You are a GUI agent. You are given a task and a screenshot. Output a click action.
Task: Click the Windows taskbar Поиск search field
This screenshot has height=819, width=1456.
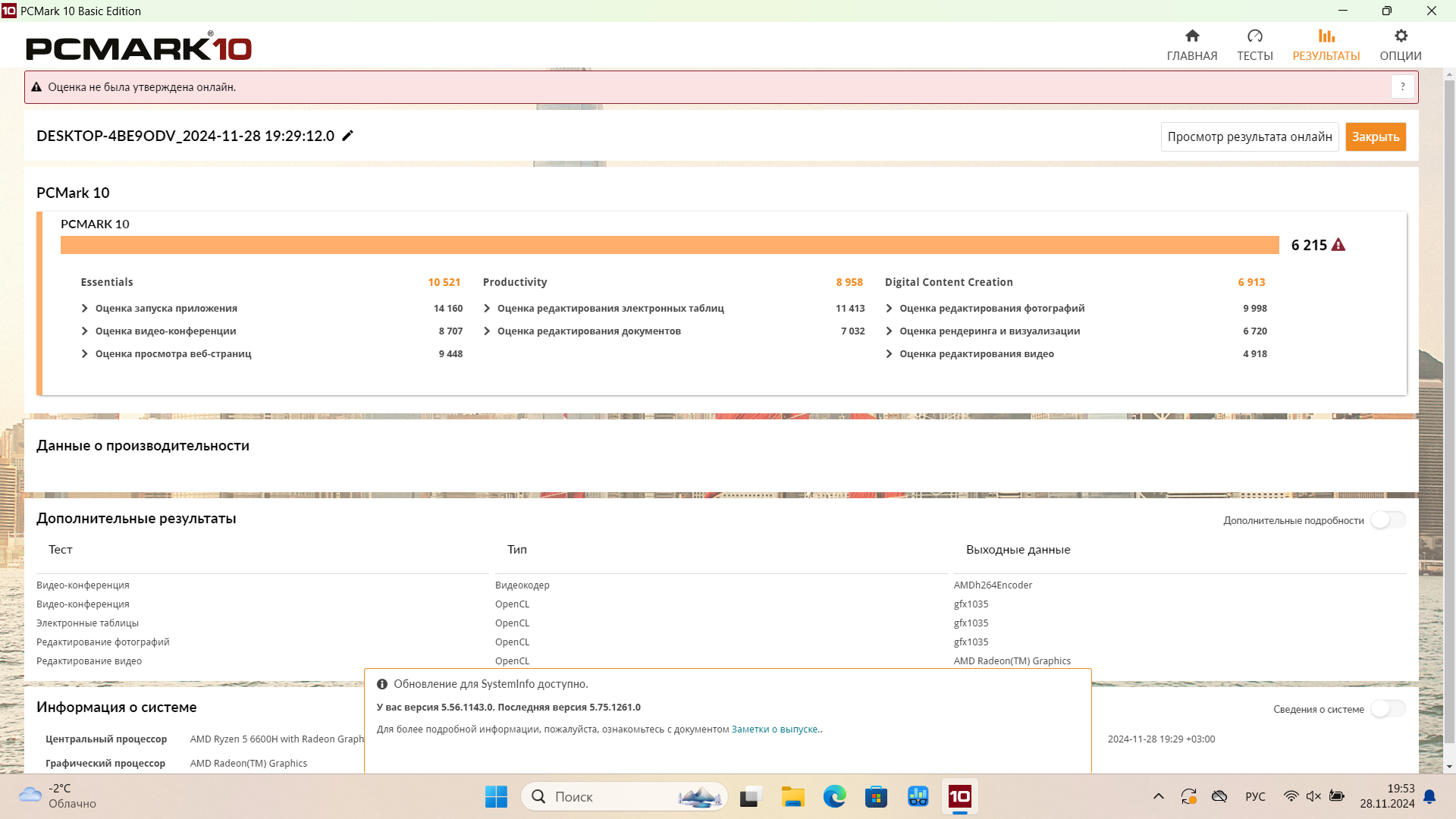(x=607, y=796)
